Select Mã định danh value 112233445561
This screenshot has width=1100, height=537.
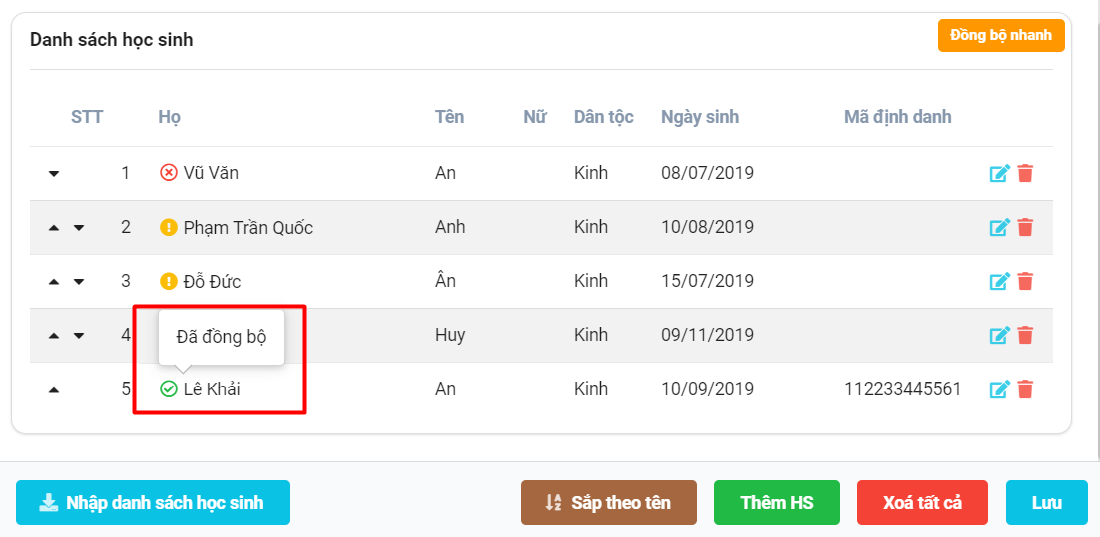902,389
